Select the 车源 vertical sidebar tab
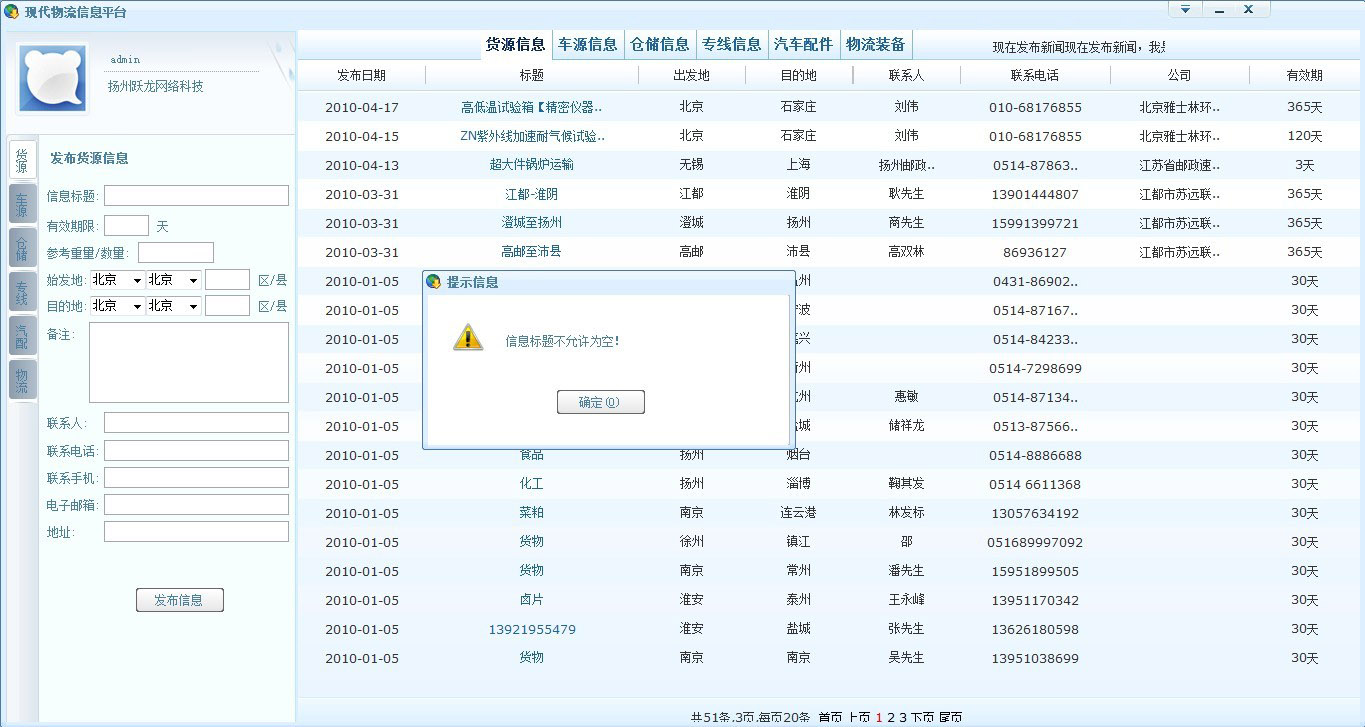The height and width of the screenshot is (727, 1365). click(x=22, y=204)
